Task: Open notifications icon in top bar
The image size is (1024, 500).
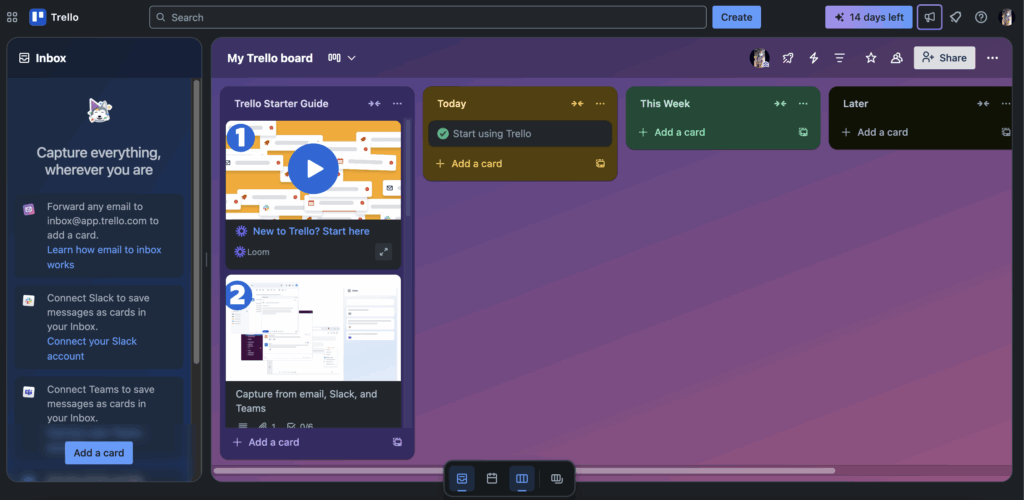Action: (956, 18)
